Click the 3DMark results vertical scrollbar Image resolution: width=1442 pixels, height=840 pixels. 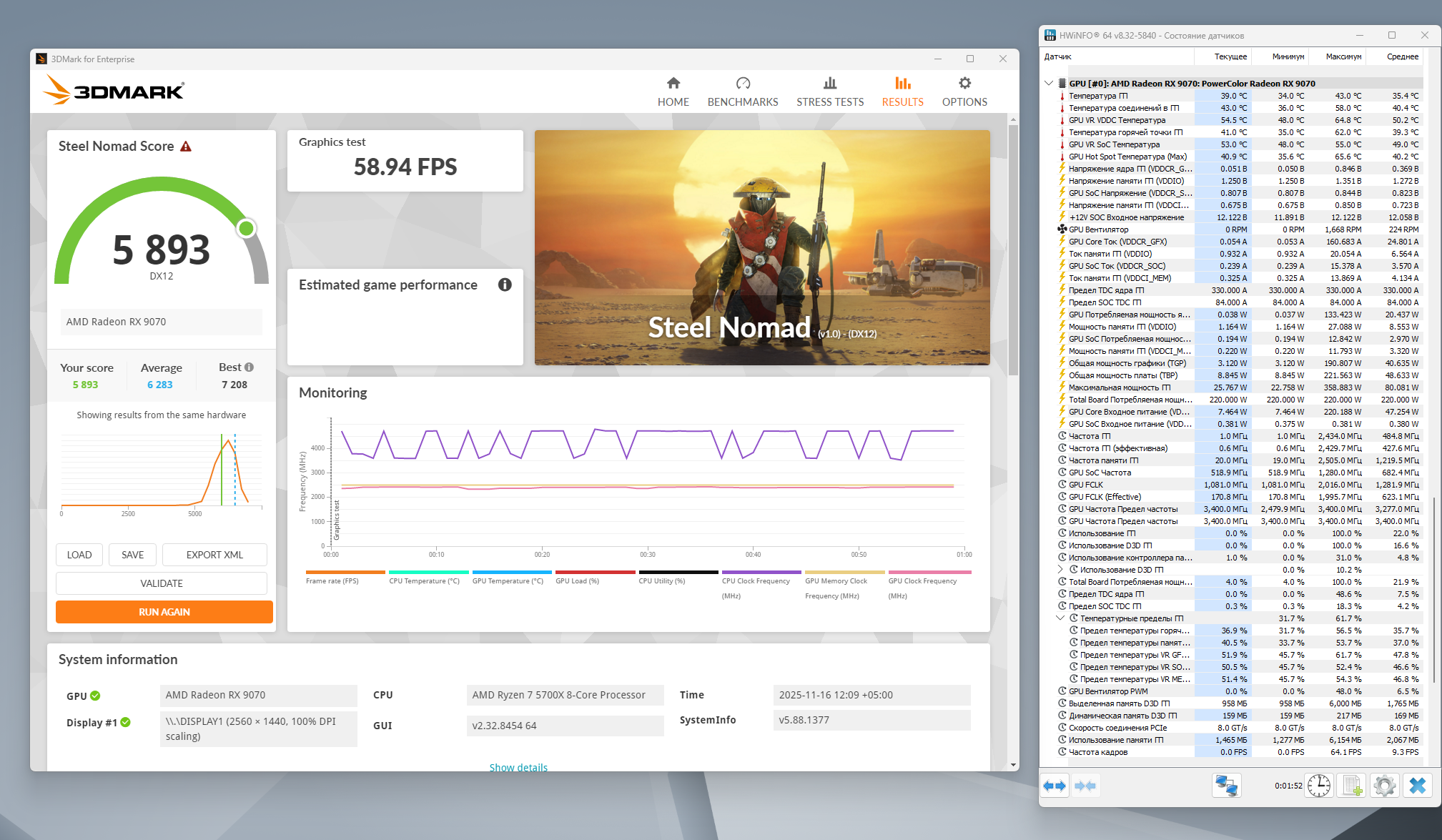(1013, 250)
